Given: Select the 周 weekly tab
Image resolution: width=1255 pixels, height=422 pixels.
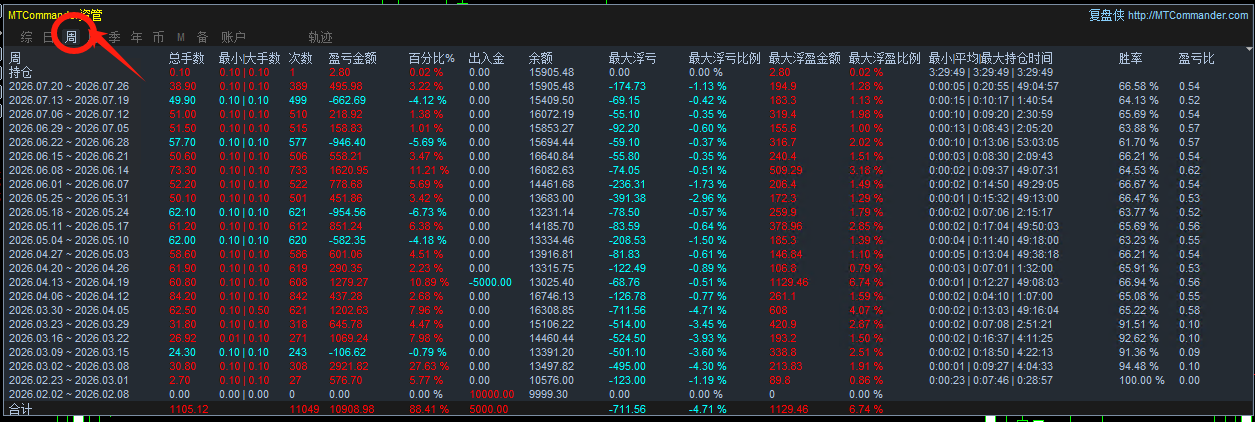Looking at the screenshot, I should click(71, 37).
